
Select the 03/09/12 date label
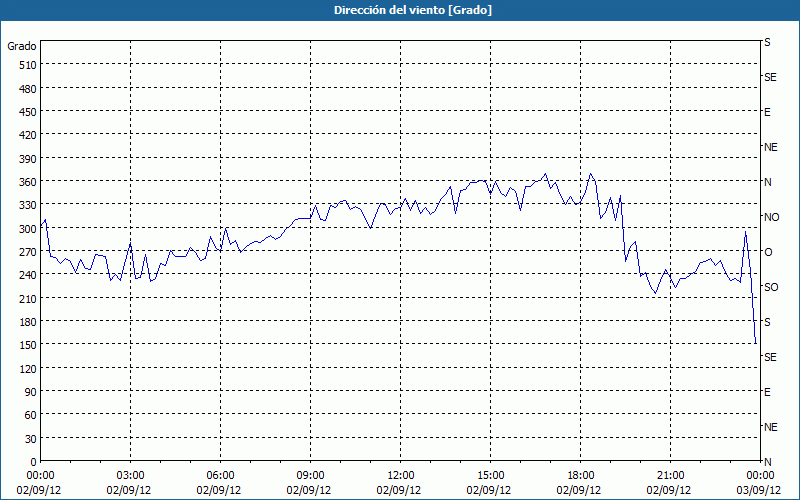point(759,490)
